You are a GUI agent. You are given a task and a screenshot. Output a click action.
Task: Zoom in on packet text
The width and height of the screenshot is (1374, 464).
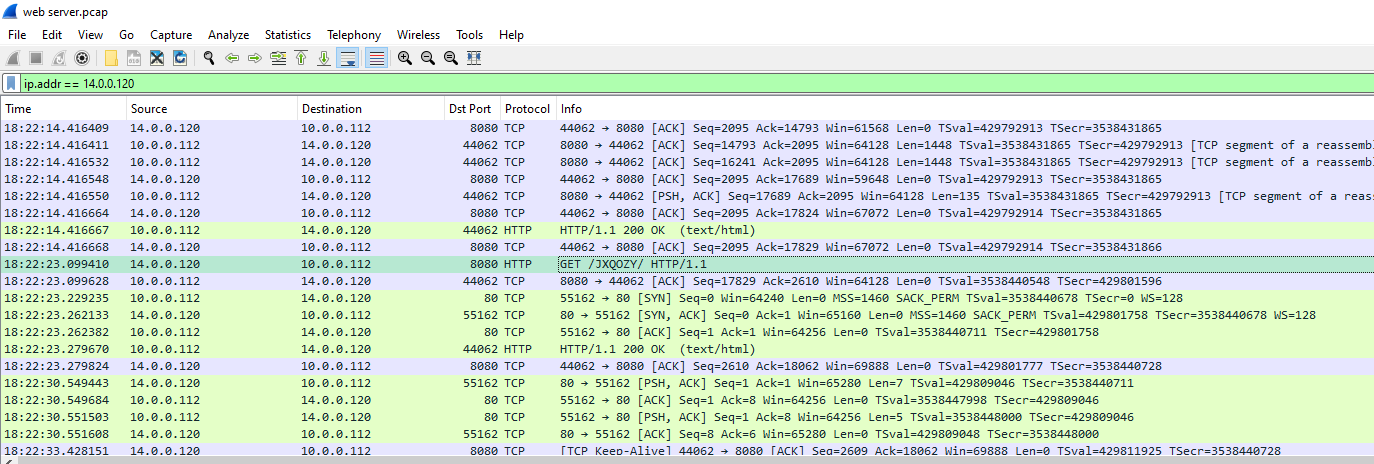[x=405, y=58]
